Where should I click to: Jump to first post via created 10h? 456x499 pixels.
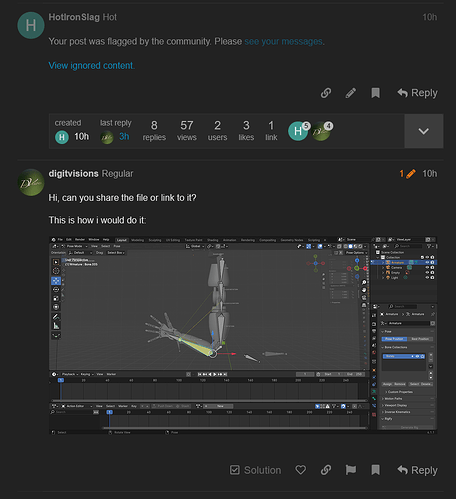pos(82,137)
